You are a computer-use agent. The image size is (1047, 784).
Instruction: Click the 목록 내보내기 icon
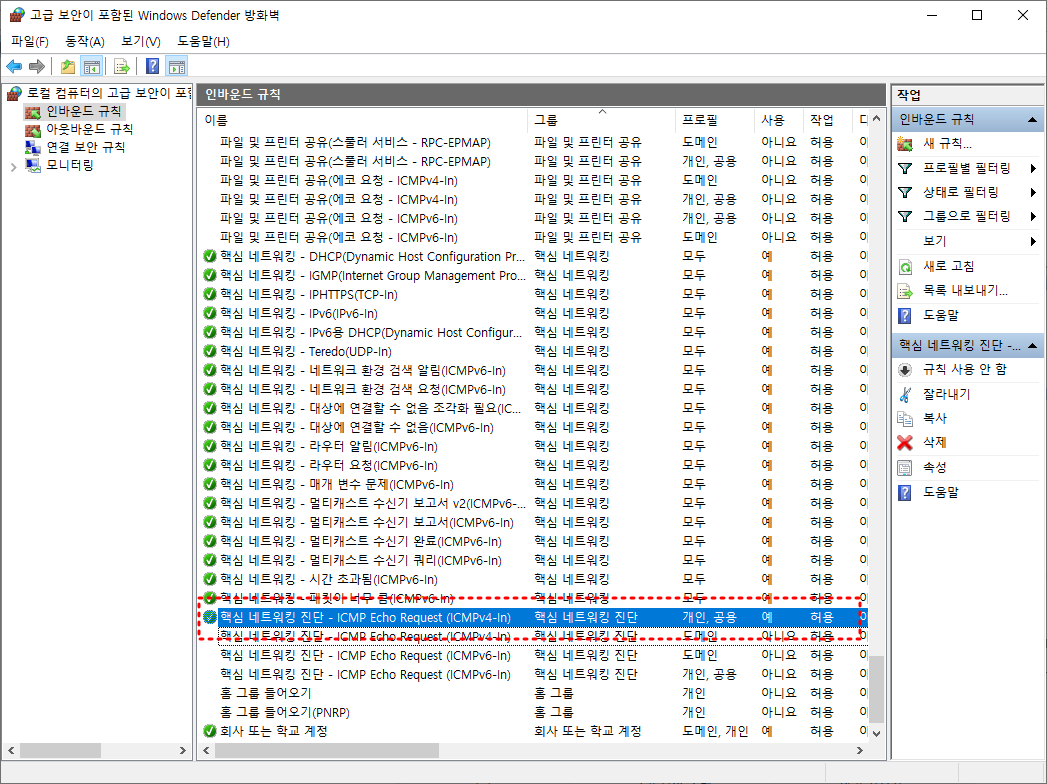pyautogui.click(x=905, y=290)
